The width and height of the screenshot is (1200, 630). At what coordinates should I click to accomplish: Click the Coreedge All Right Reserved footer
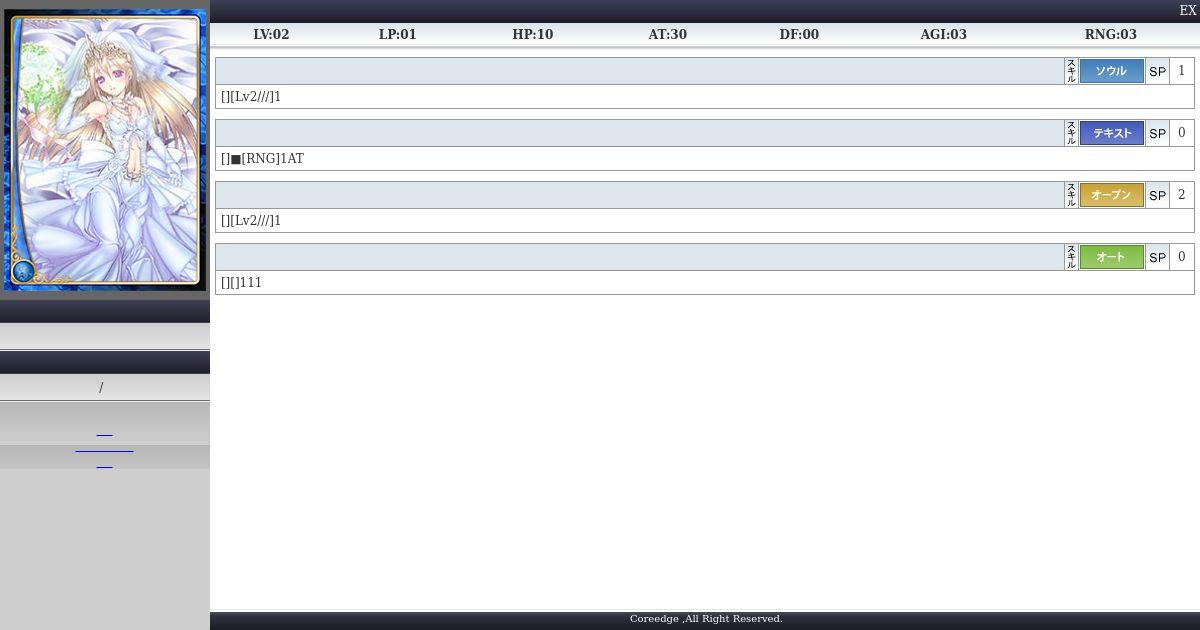tap(706, 619)
